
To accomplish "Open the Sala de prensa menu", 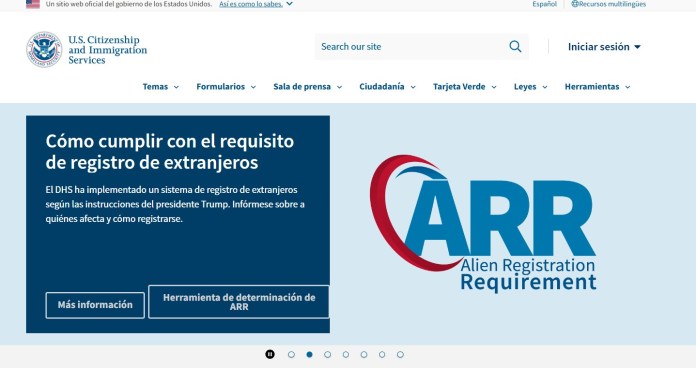I will click(308, 87).
